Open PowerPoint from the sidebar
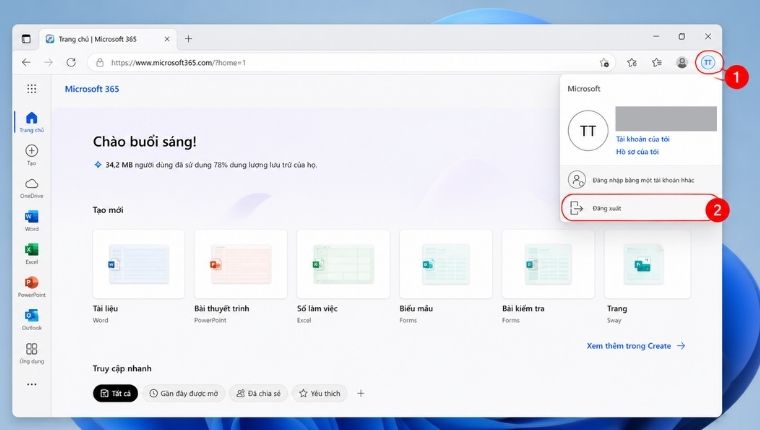This screenshot has height=430, width=760. (x=32, y=287)
